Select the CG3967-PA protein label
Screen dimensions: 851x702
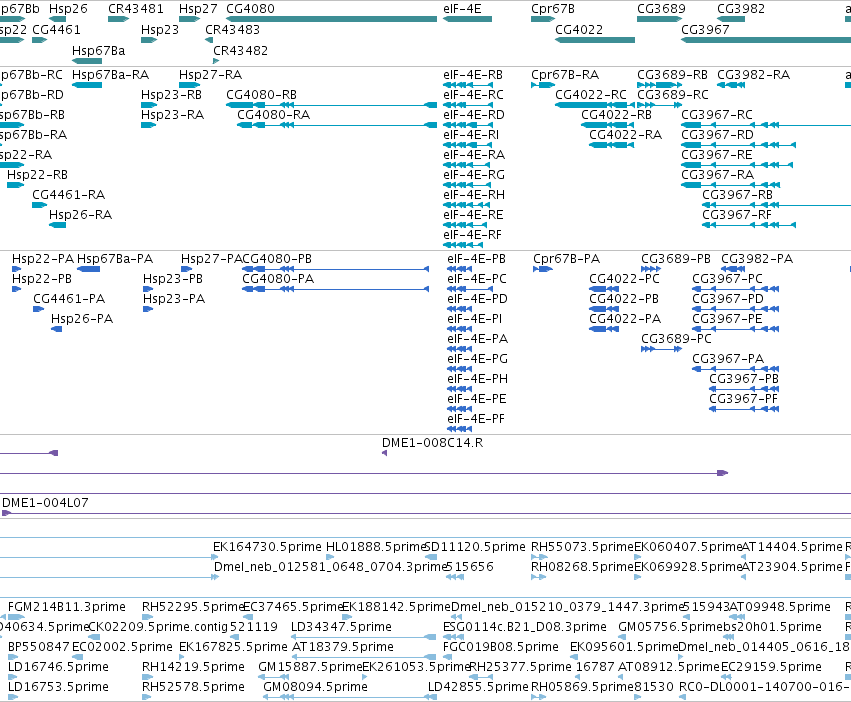[x=728, y=359]
